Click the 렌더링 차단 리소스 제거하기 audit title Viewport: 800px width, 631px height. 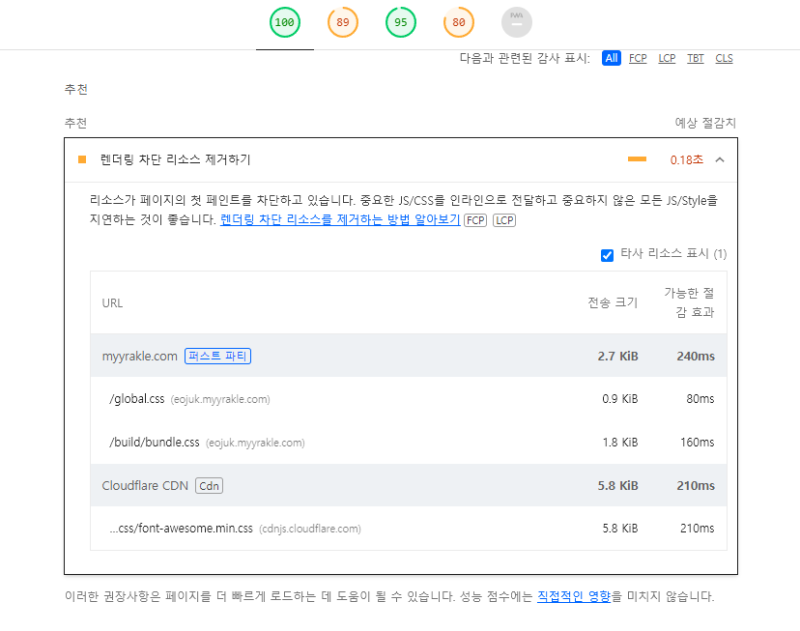point(175,160)
